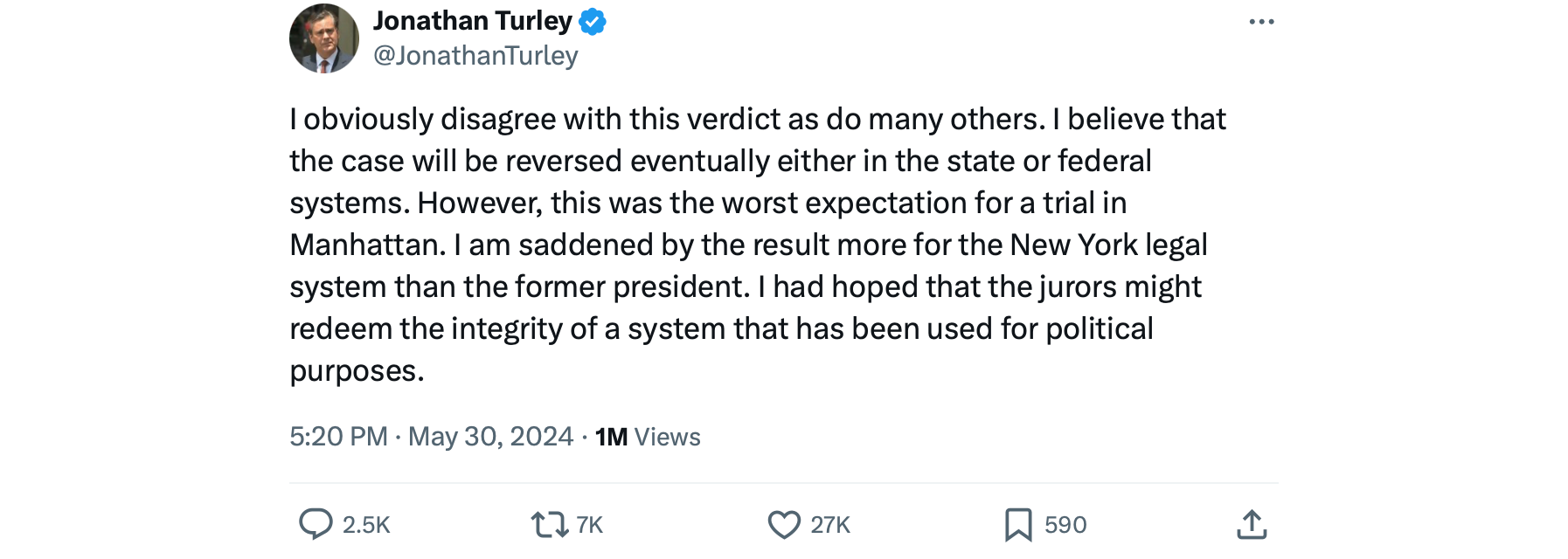Click the 27K likes count
Screen dimensions: 1568x559
pos(830,525)
